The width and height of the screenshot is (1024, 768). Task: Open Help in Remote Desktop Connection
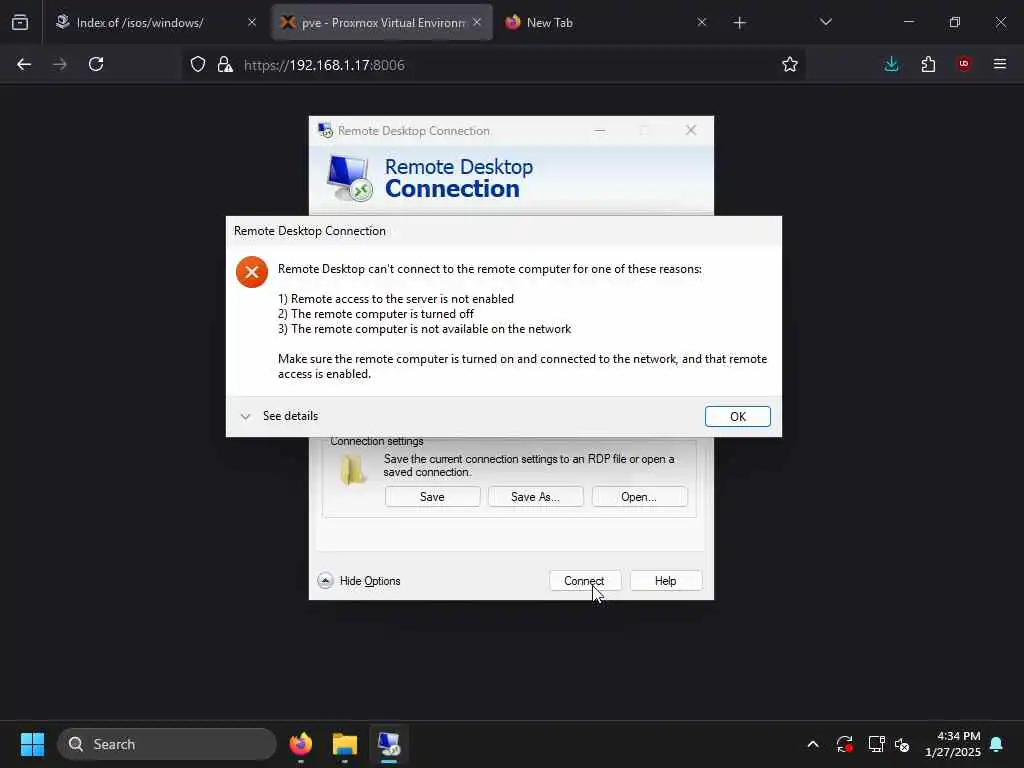pos(665,581)
